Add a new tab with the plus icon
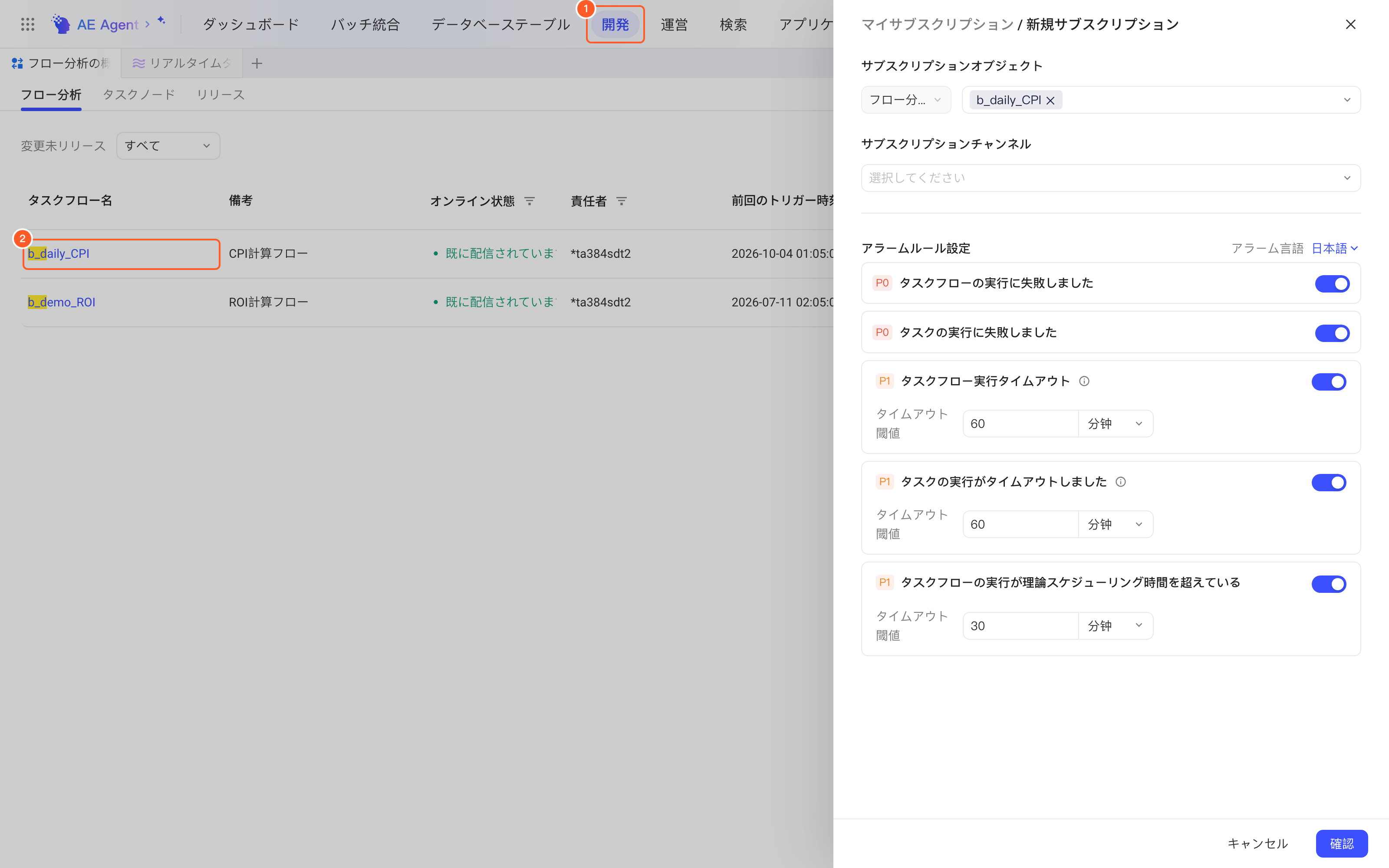Image resolution: width=1389 pixels, height=868 pixels. point(257,63)
